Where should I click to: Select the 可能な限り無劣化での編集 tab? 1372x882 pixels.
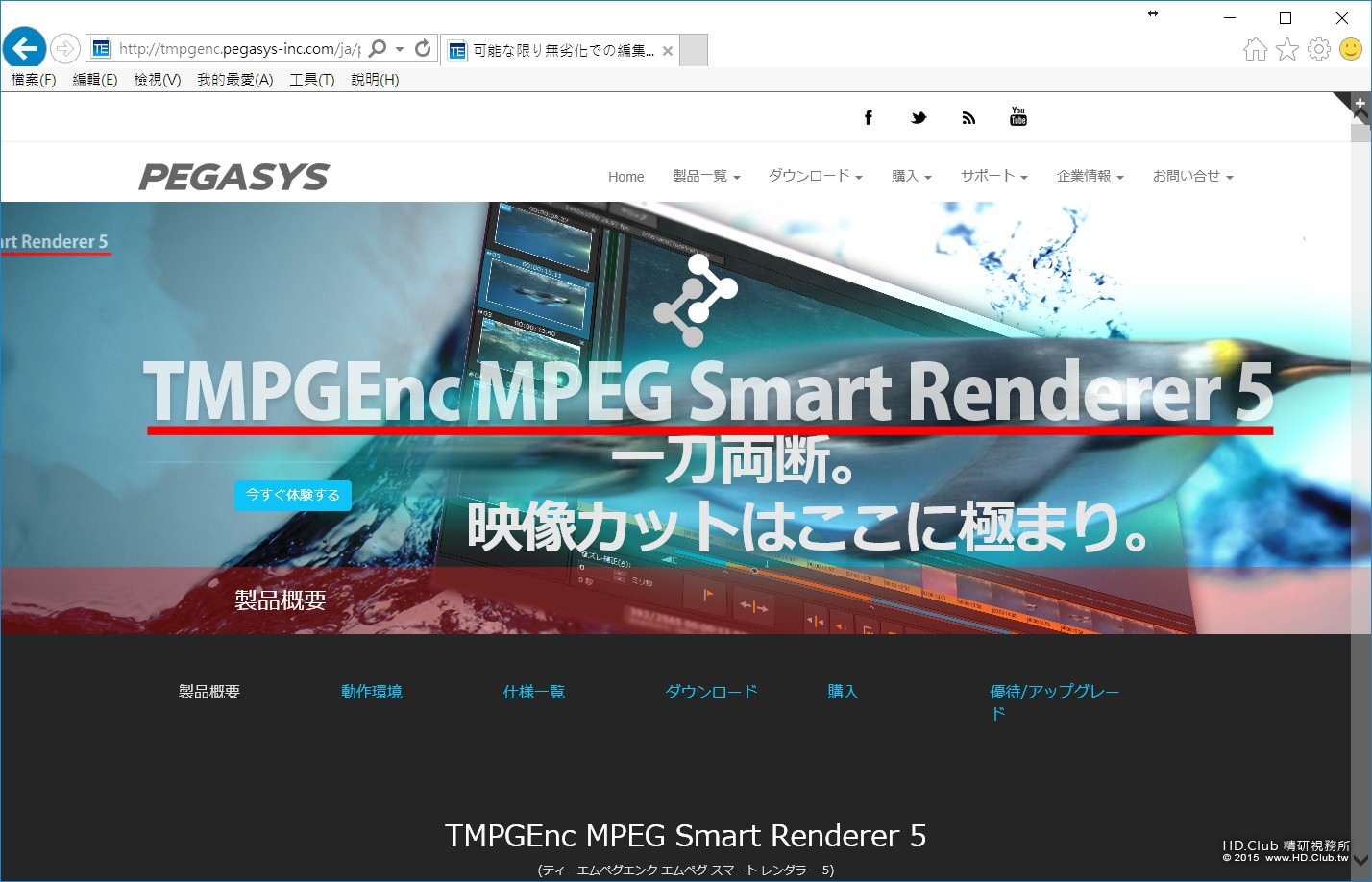click(x=561, y=50)
